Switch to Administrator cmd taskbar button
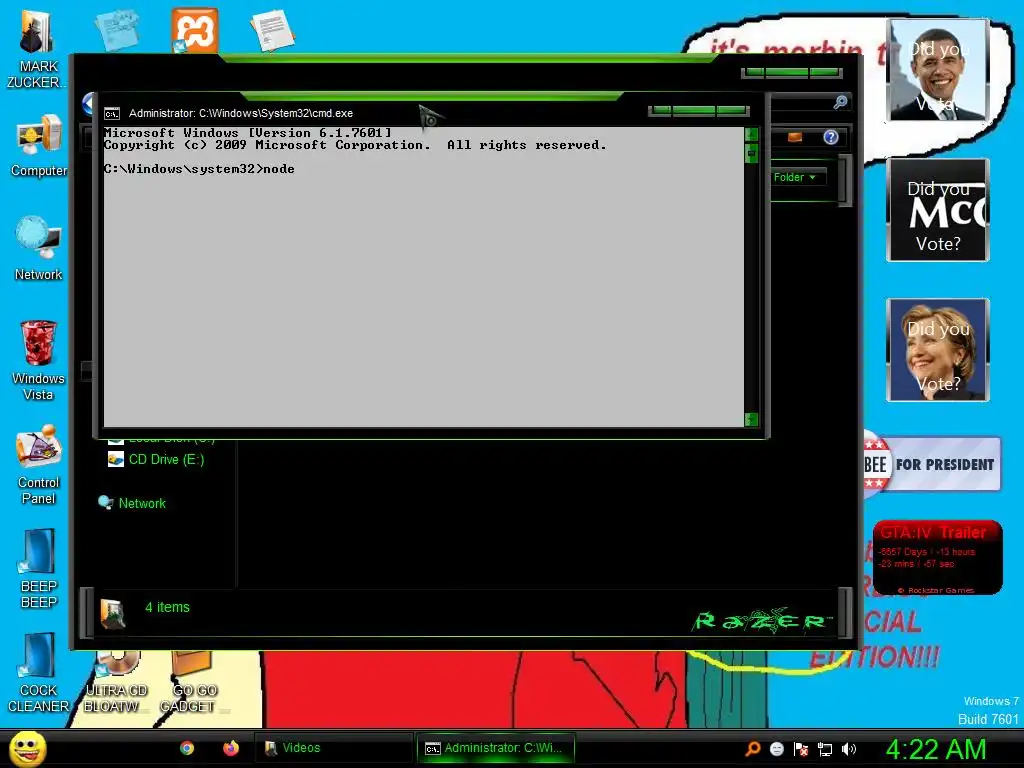Image resolution: width=1024 pixels, height=768 pixels. point(496,748)
